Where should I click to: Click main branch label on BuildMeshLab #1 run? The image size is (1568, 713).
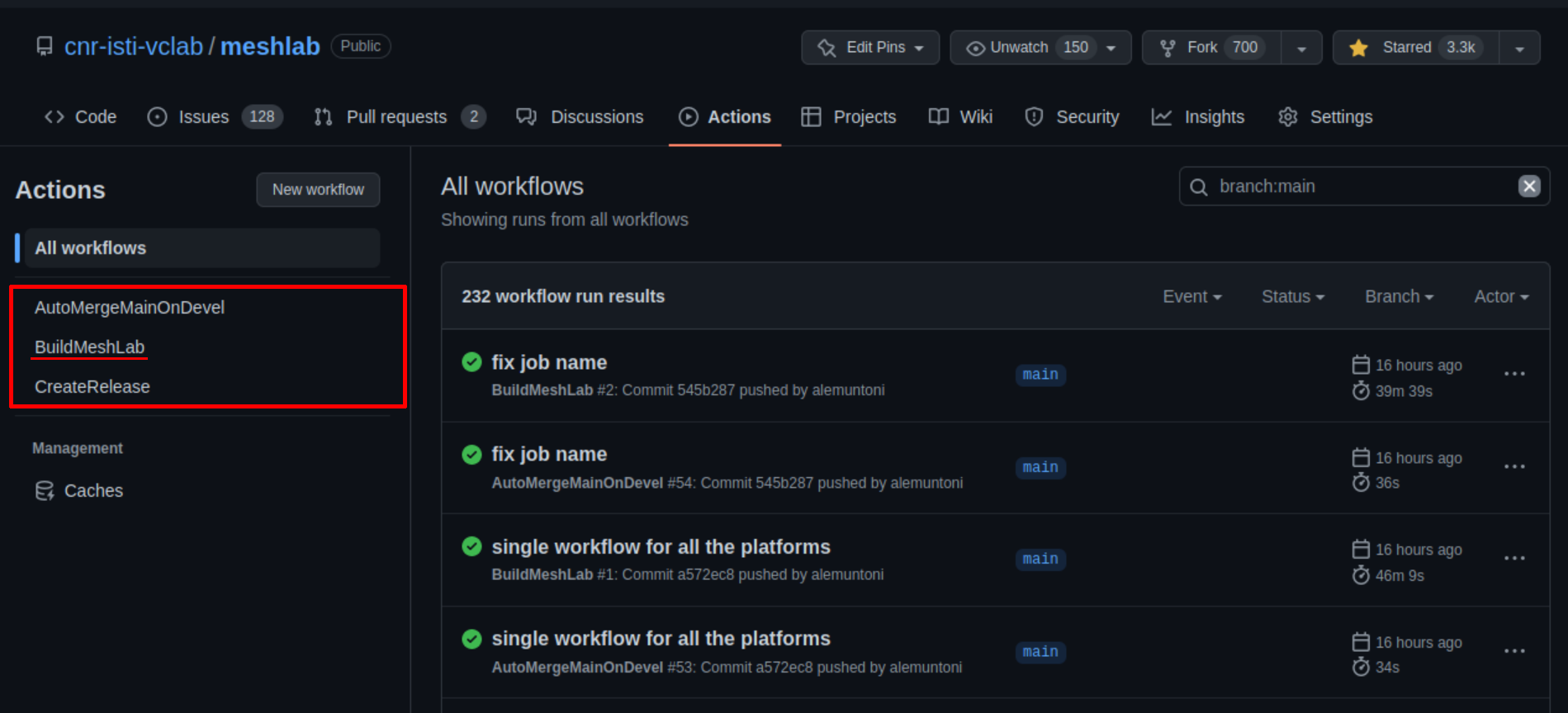(1040, 559)
